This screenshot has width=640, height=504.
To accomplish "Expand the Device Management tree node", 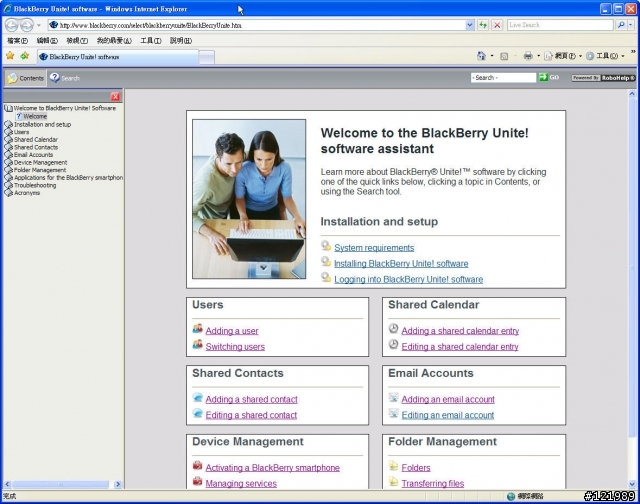I will [8, 162].
